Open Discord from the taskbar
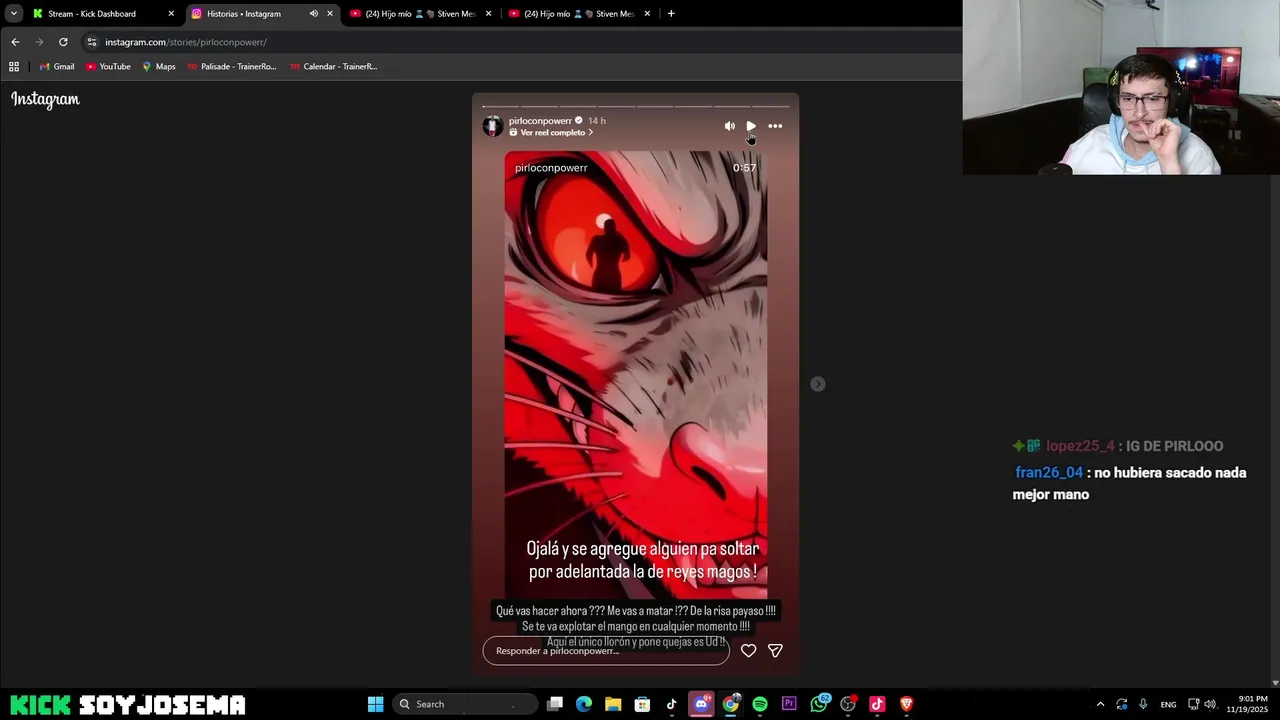This screenshot has height=720, width=1280. coord(701,704)
